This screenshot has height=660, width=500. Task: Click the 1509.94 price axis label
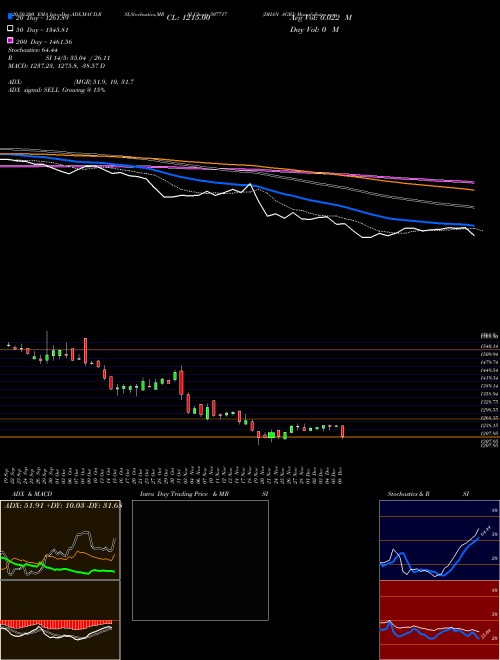[490, 354]
